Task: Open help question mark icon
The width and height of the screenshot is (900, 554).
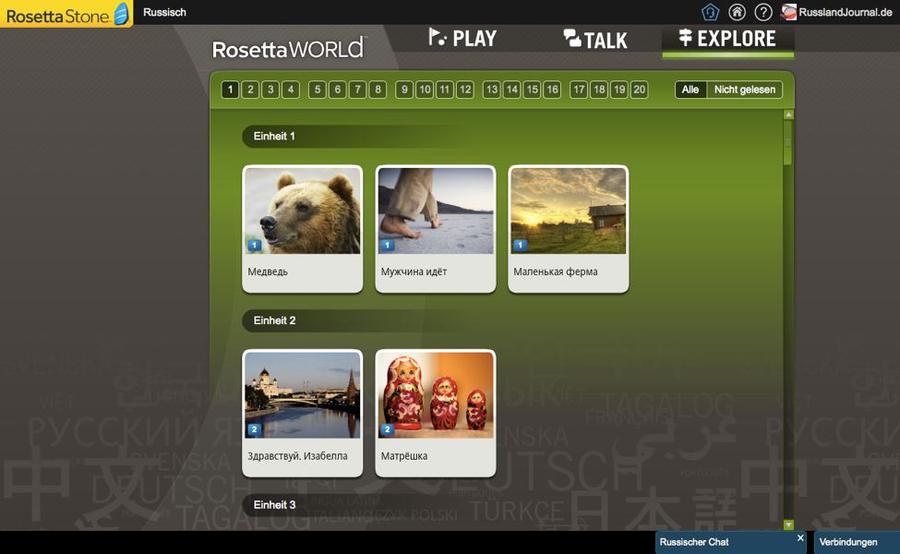Action: click(763, 12)
